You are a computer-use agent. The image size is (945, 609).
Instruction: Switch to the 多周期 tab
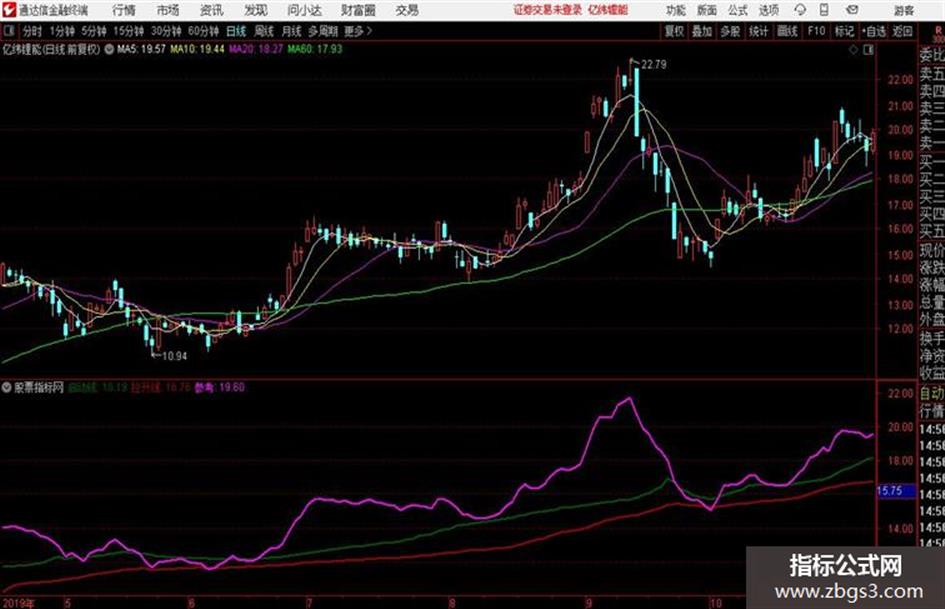click(x=323, y=31)
